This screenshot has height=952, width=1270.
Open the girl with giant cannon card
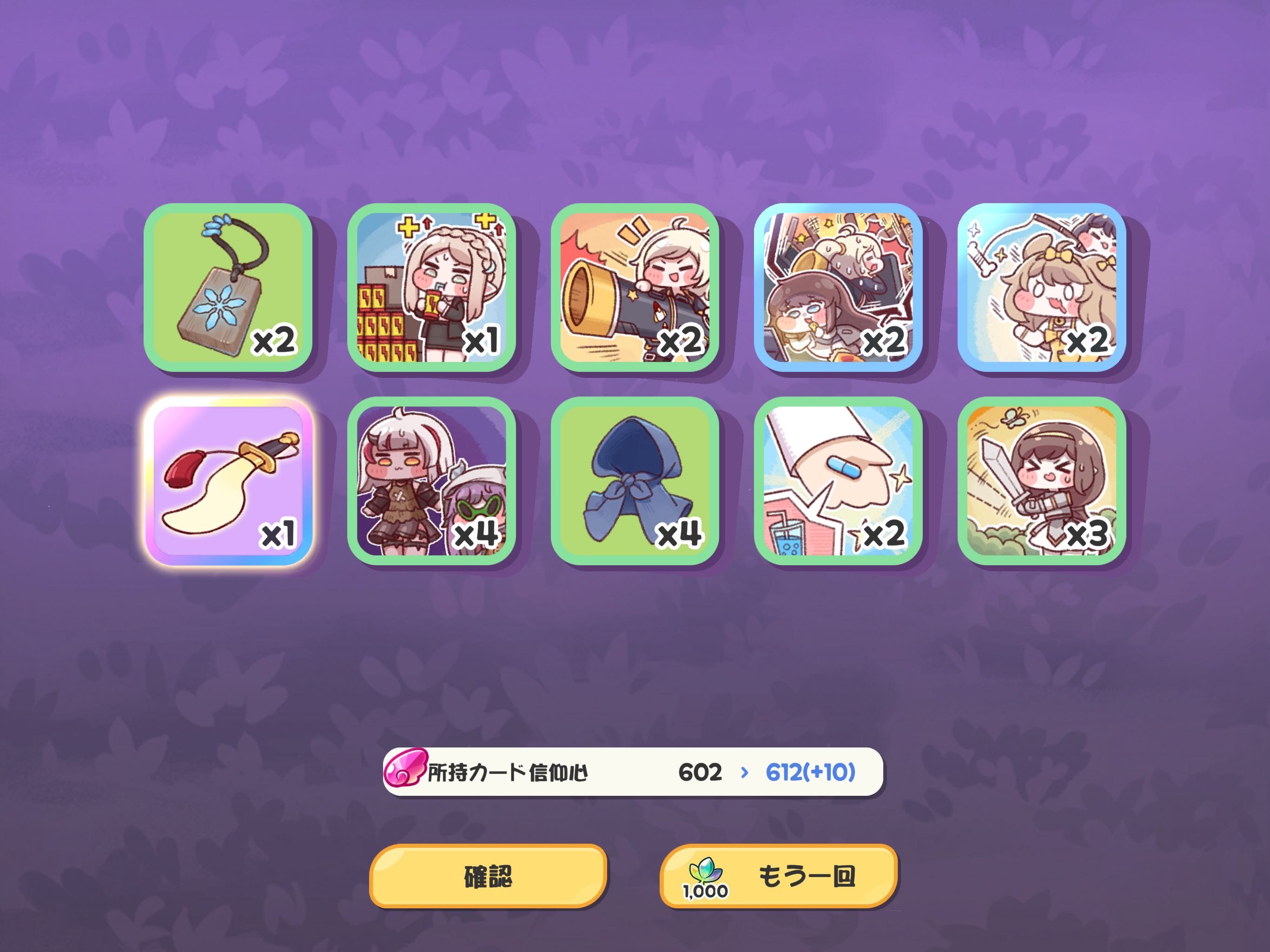[x=635, y=287]
